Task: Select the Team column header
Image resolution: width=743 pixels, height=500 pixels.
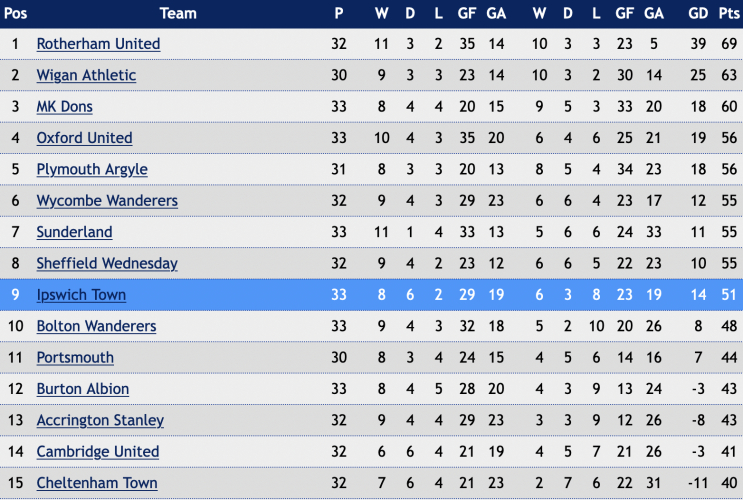Action: coord(178,13)
